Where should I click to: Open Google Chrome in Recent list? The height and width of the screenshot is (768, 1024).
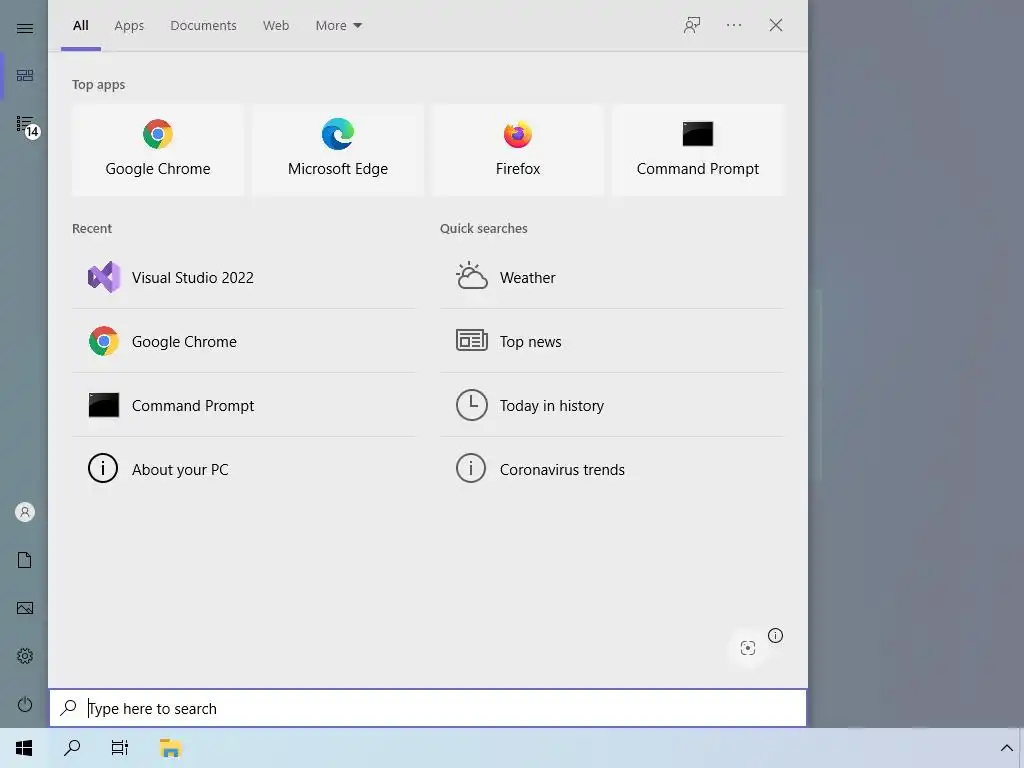[244, 342]
